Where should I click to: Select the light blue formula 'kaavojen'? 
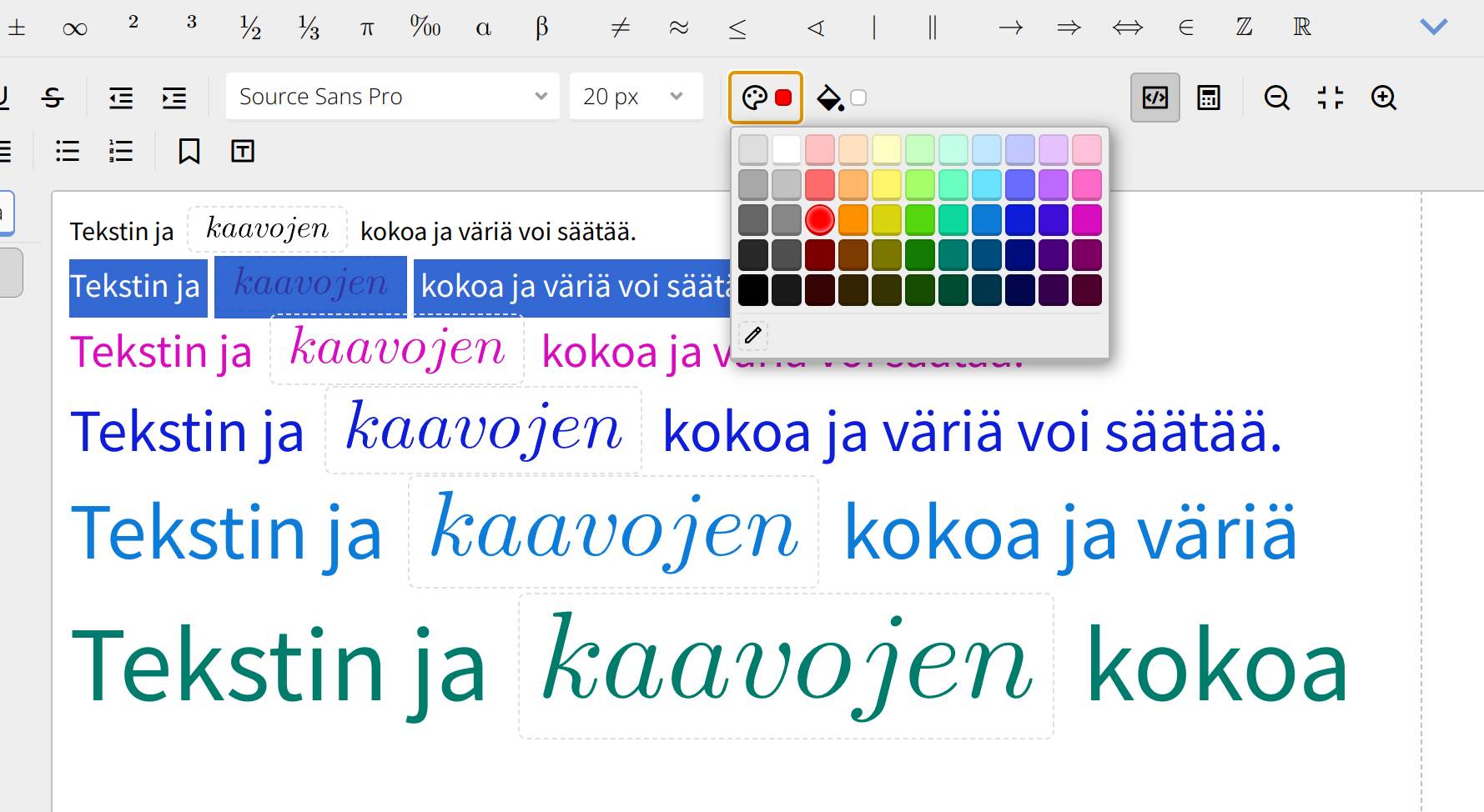click(x=614, y=532)
